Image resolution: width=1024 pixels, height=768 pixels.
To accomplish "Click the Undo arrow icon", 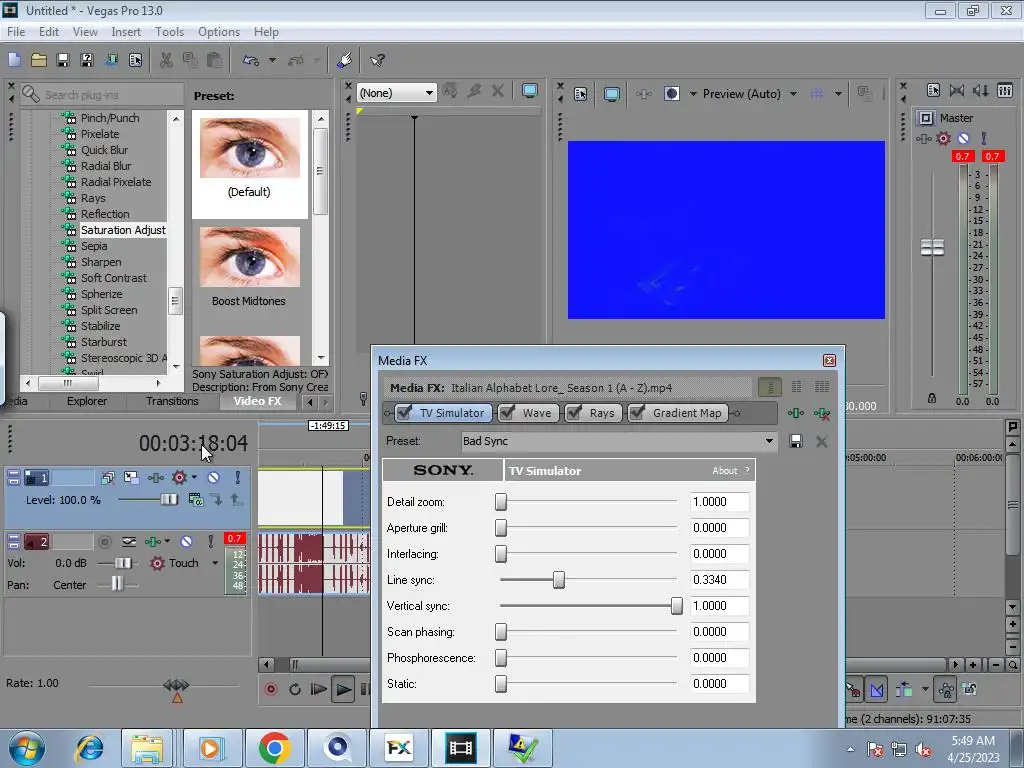I will [251, 60].
